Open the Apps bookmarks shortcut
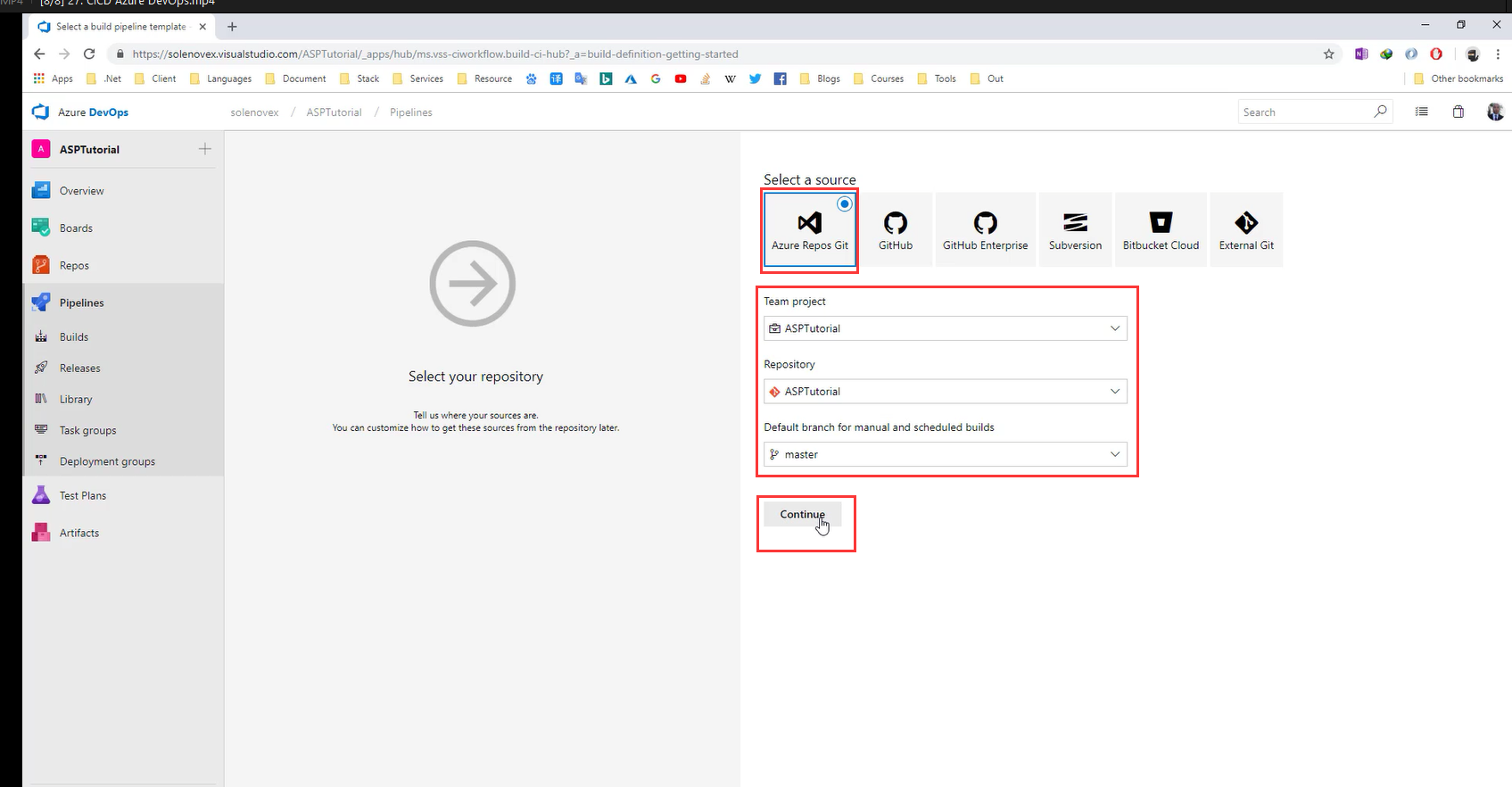This screenshot has width=1512, height=787. [53, 79]
